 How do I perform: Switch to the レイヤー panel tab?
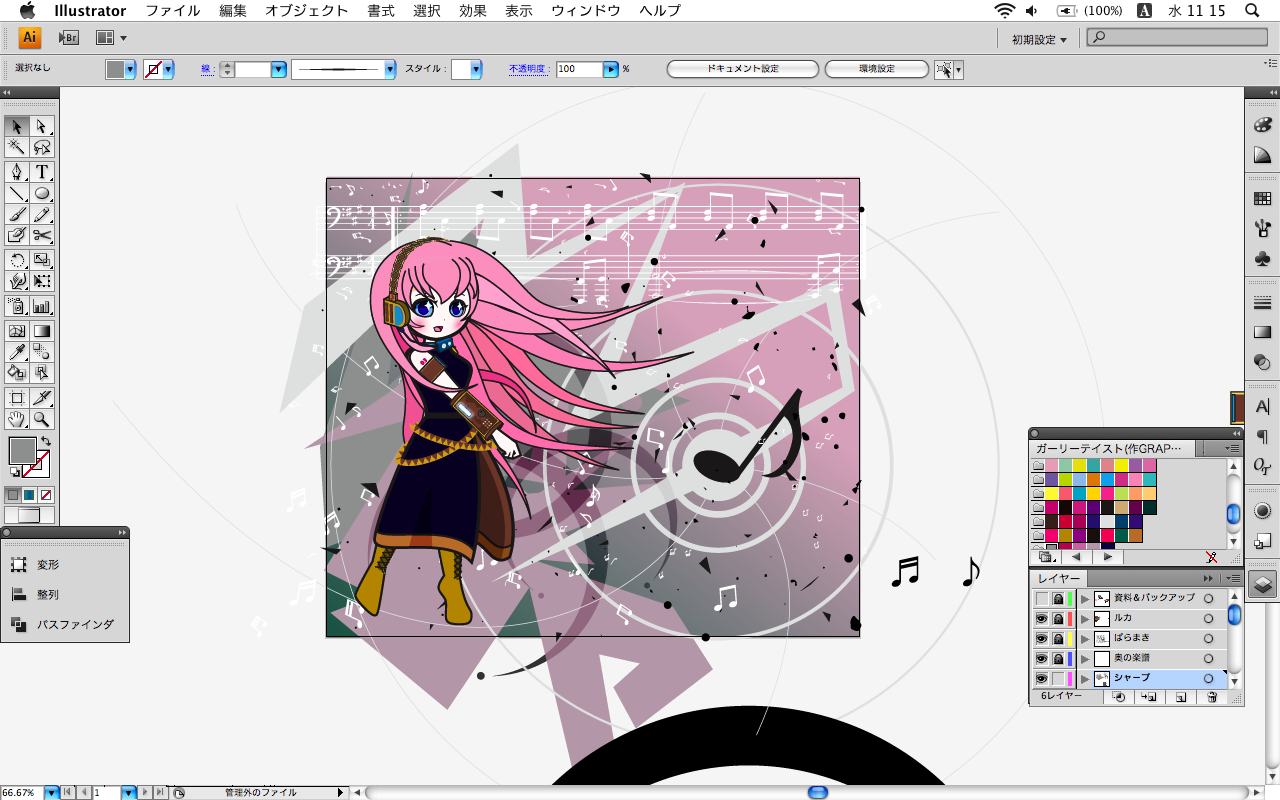coord(1059,578)
